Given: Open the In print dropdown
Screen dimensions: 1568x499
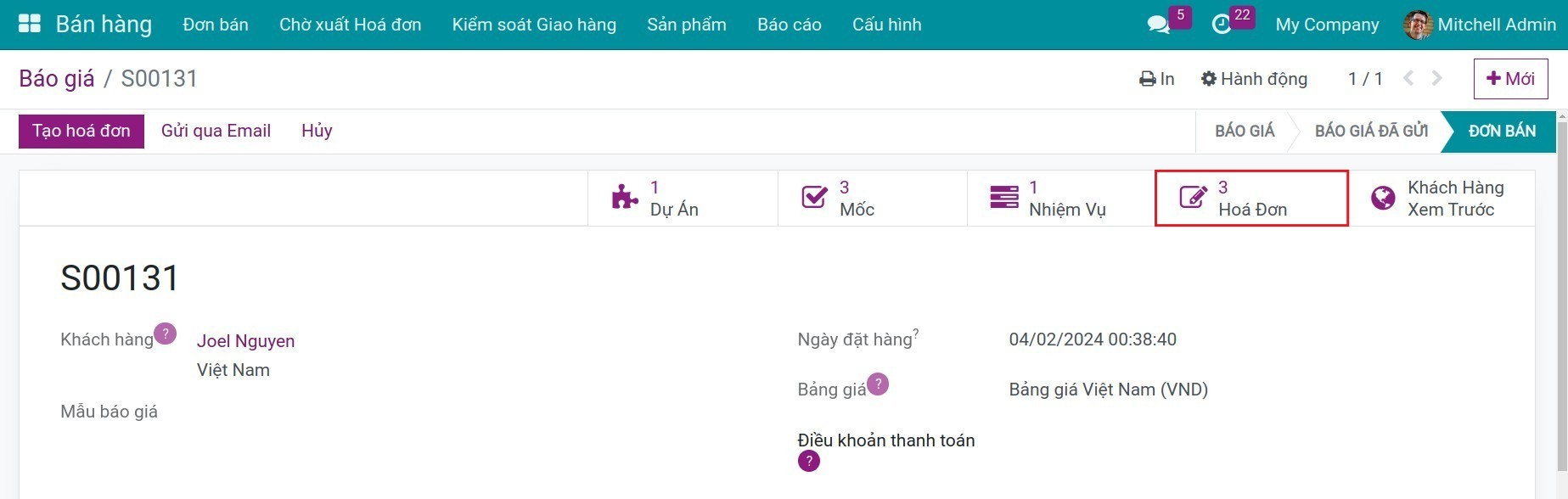Looking at the screenshot, I should tap(1156, 79).
